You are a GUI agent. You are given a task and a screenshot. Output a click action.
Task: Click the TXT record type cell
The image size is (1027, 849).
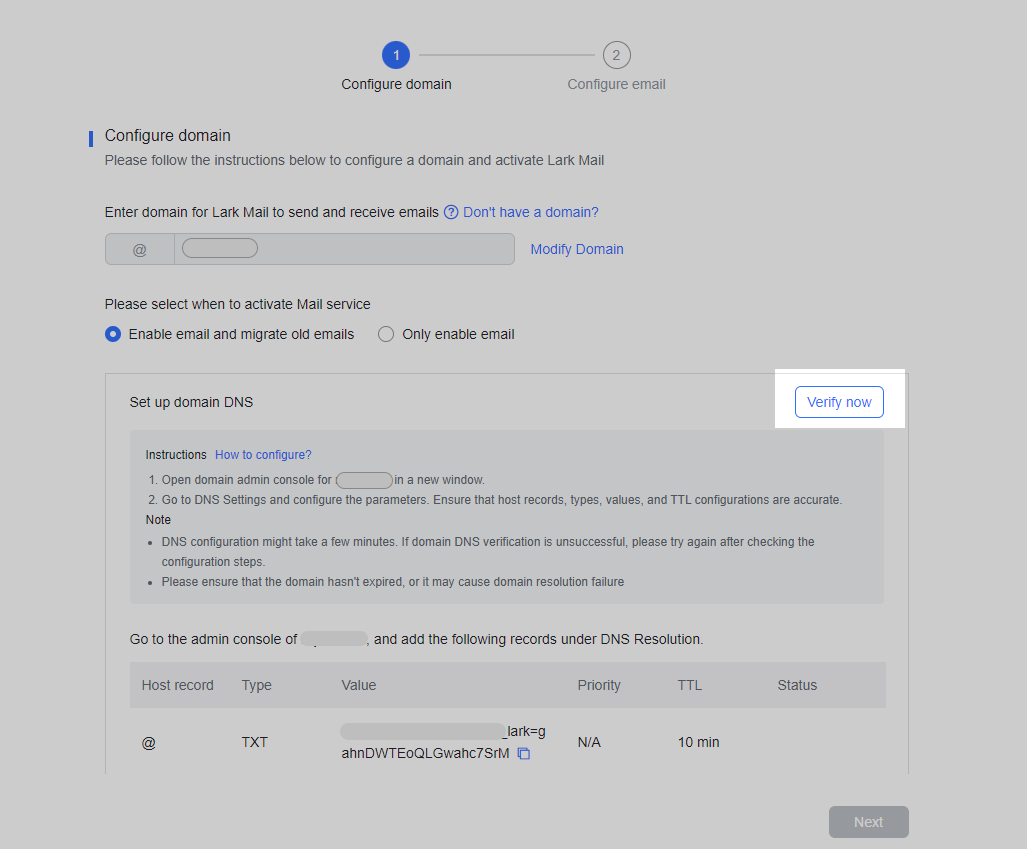click(256, 742)
